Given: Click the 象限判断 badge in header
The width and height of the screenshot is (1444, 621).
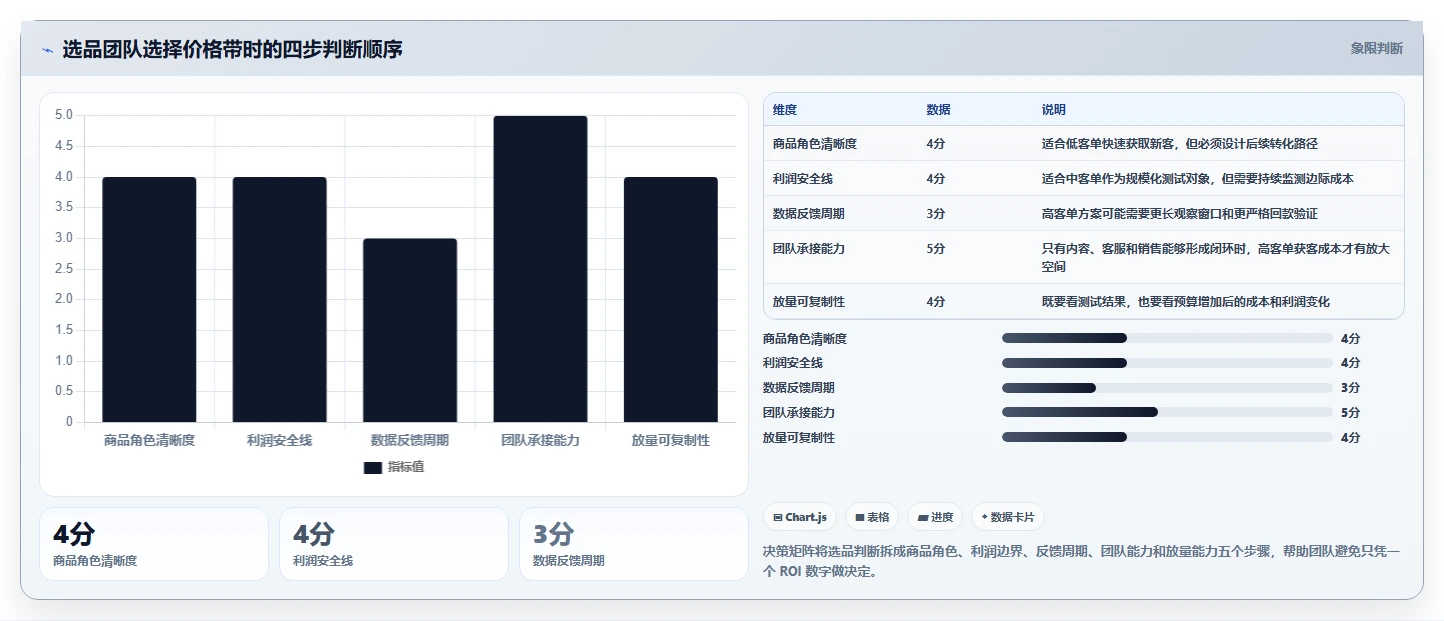Looking at the screenshot, I should click(x=1376, y=48).
